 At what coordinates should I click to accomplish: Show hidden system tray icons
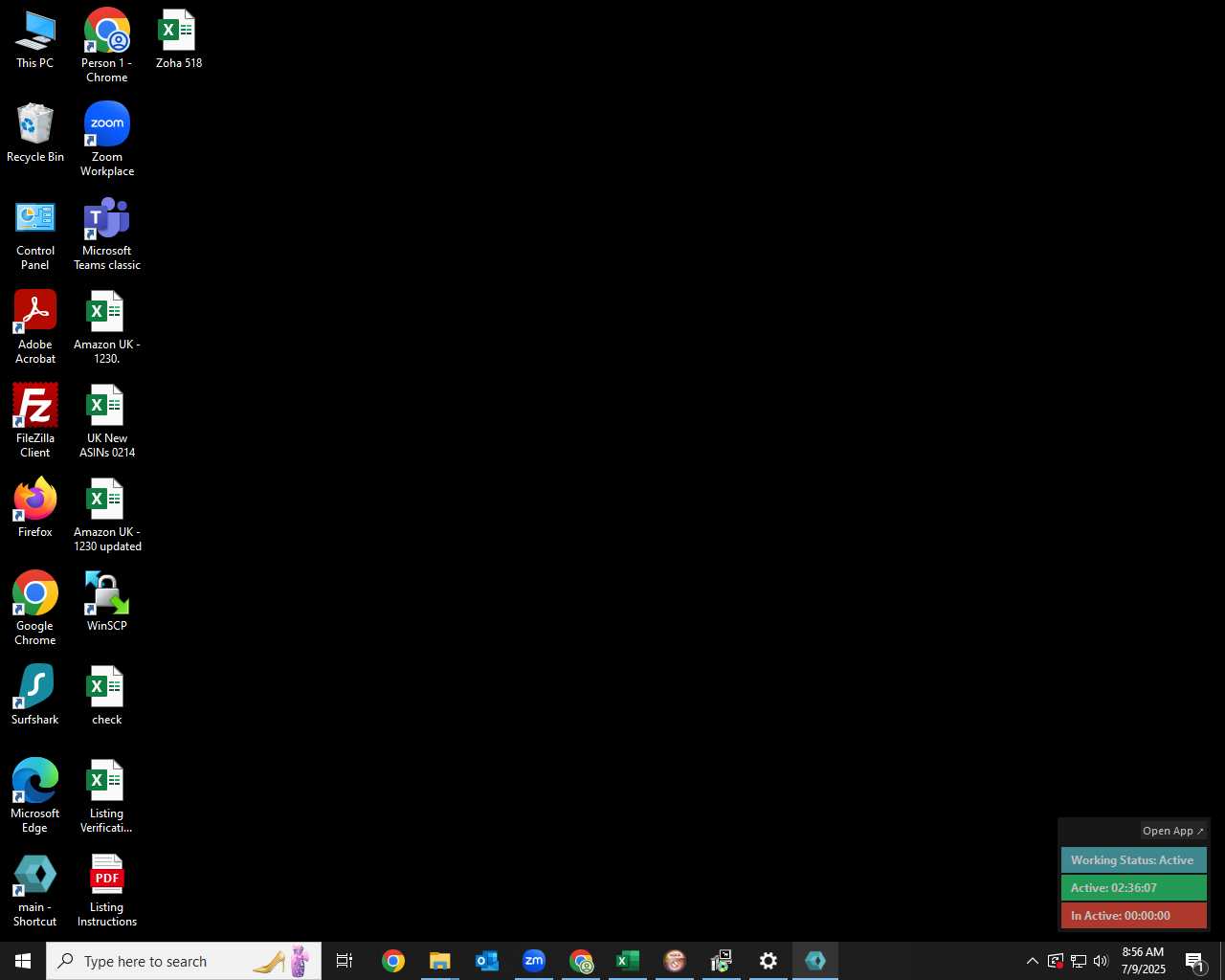point(1033,961)
